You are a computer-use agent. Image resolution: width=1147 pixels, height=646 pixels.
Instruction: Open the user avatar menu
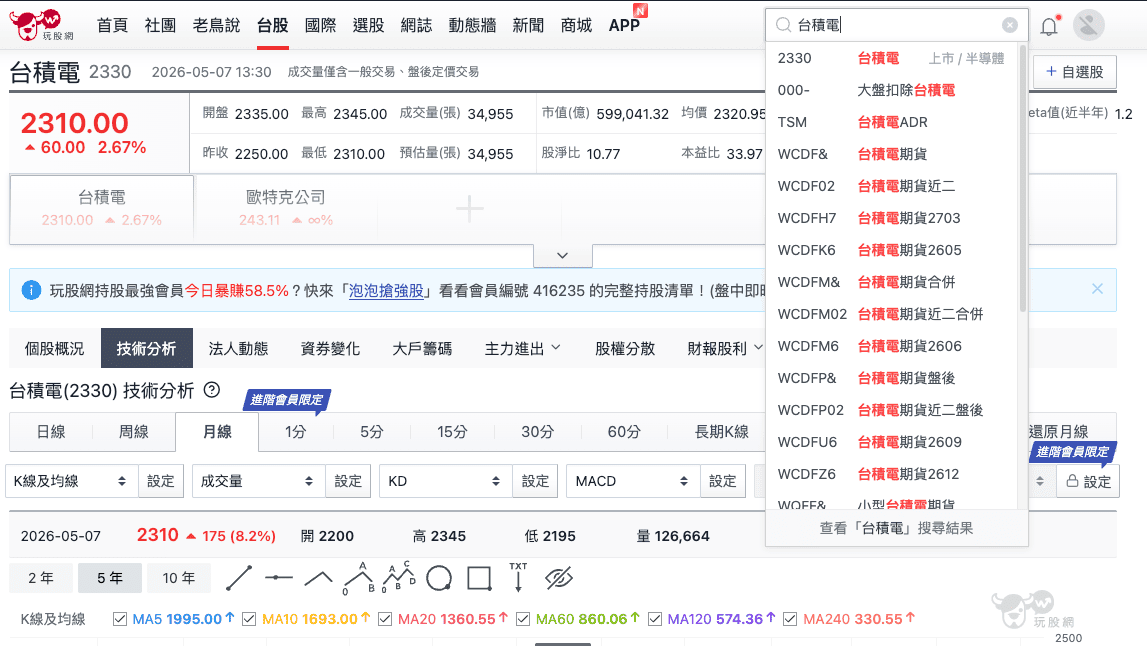click(x=1088, y=25)
